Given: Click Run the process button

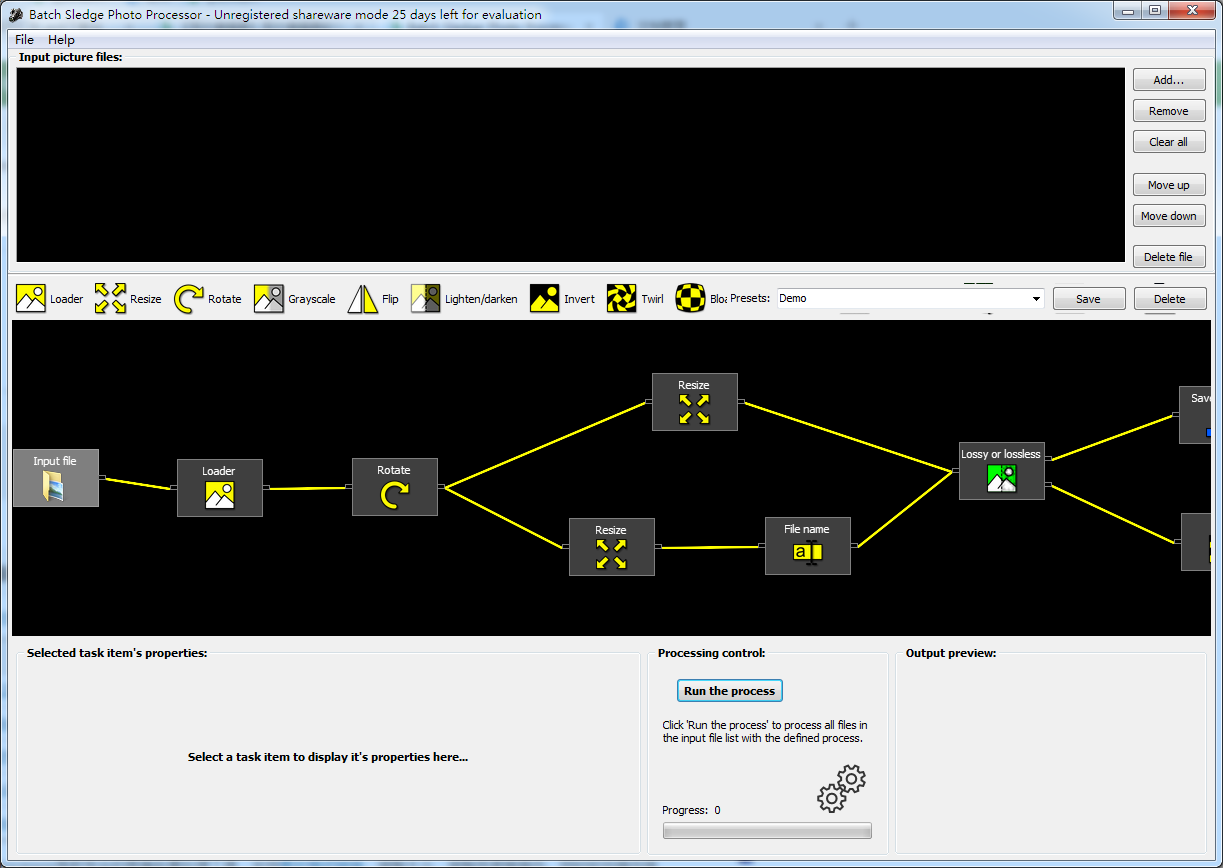Looking at the screenshot, I should click(730, 691).
